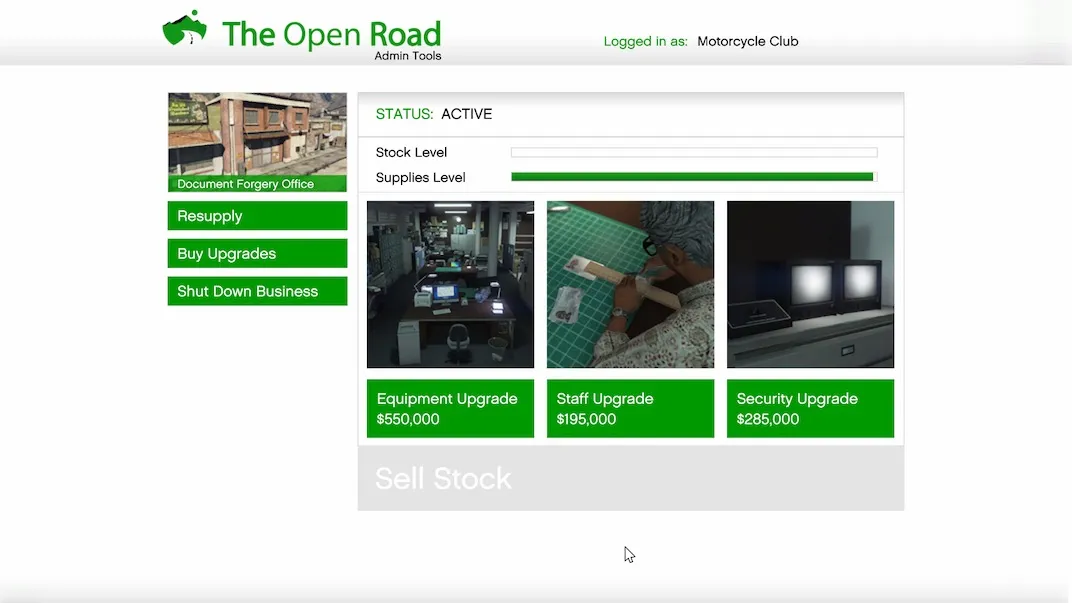Click the 'Stock Level' label

[x=411, y=152]
